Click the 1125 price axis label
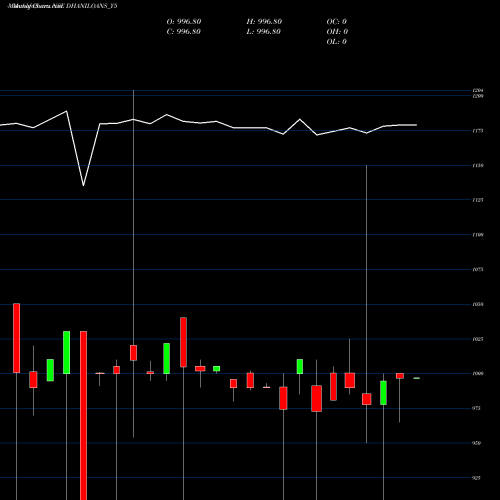The image size is (500, 500). click(x=478, y=200)
